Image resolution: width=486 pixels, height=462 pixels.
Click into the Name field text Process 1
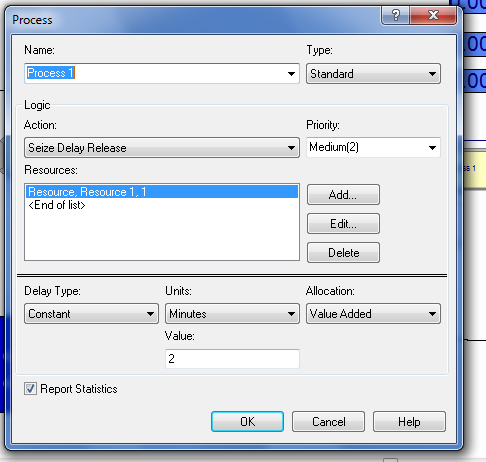point(51,73)
